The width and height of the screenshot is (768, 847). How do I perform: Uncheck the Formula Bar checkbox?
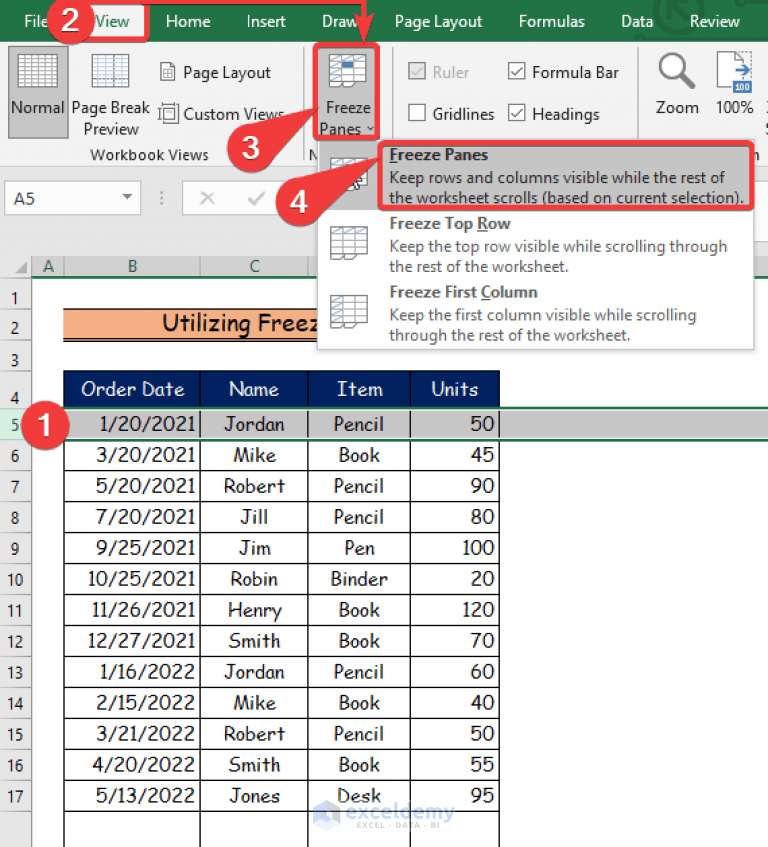[x=517, y=71]
